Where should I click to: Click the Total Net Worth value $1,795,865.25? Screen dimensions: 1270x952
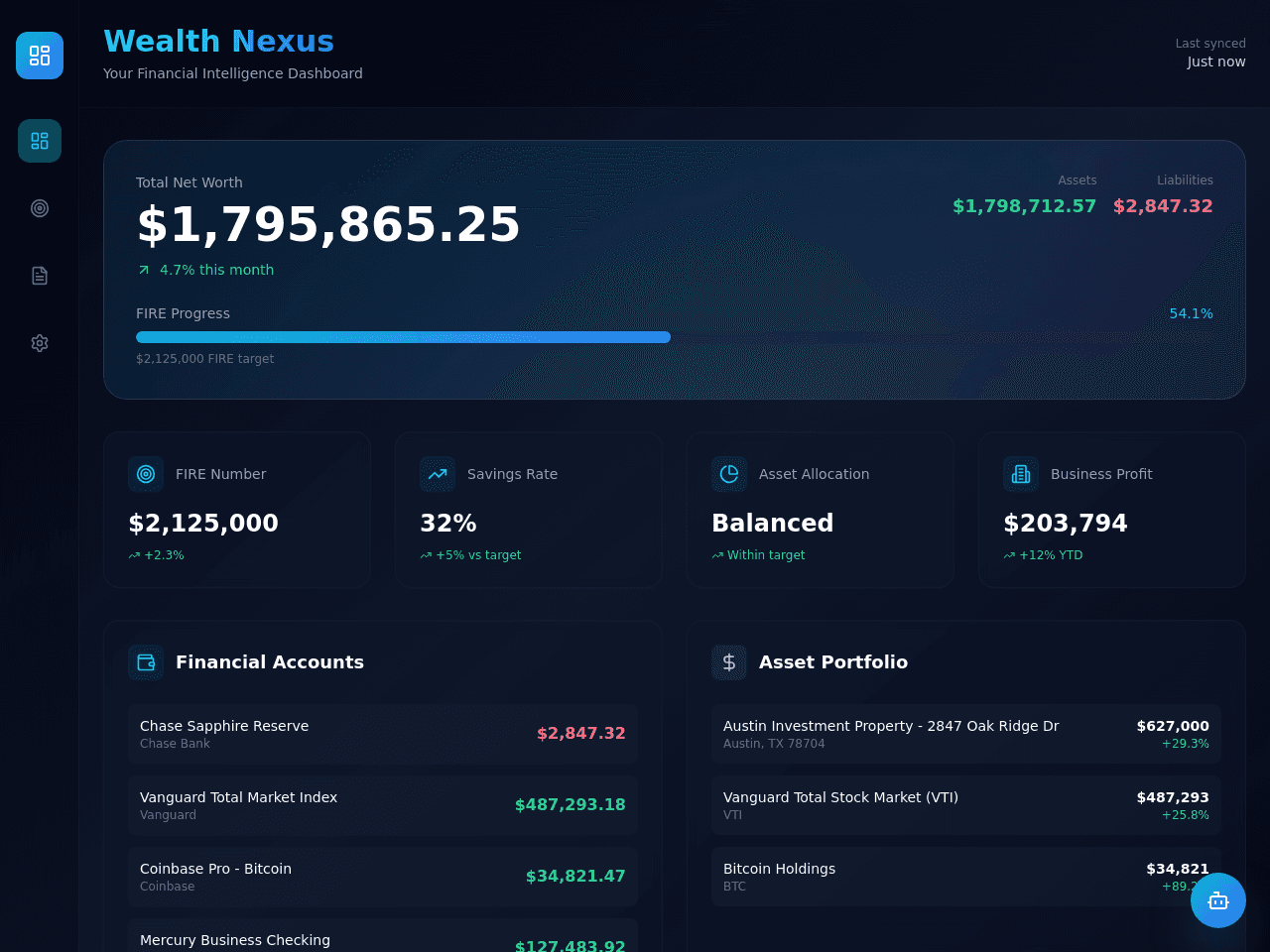pyautogui.click(x=328, y=224)
